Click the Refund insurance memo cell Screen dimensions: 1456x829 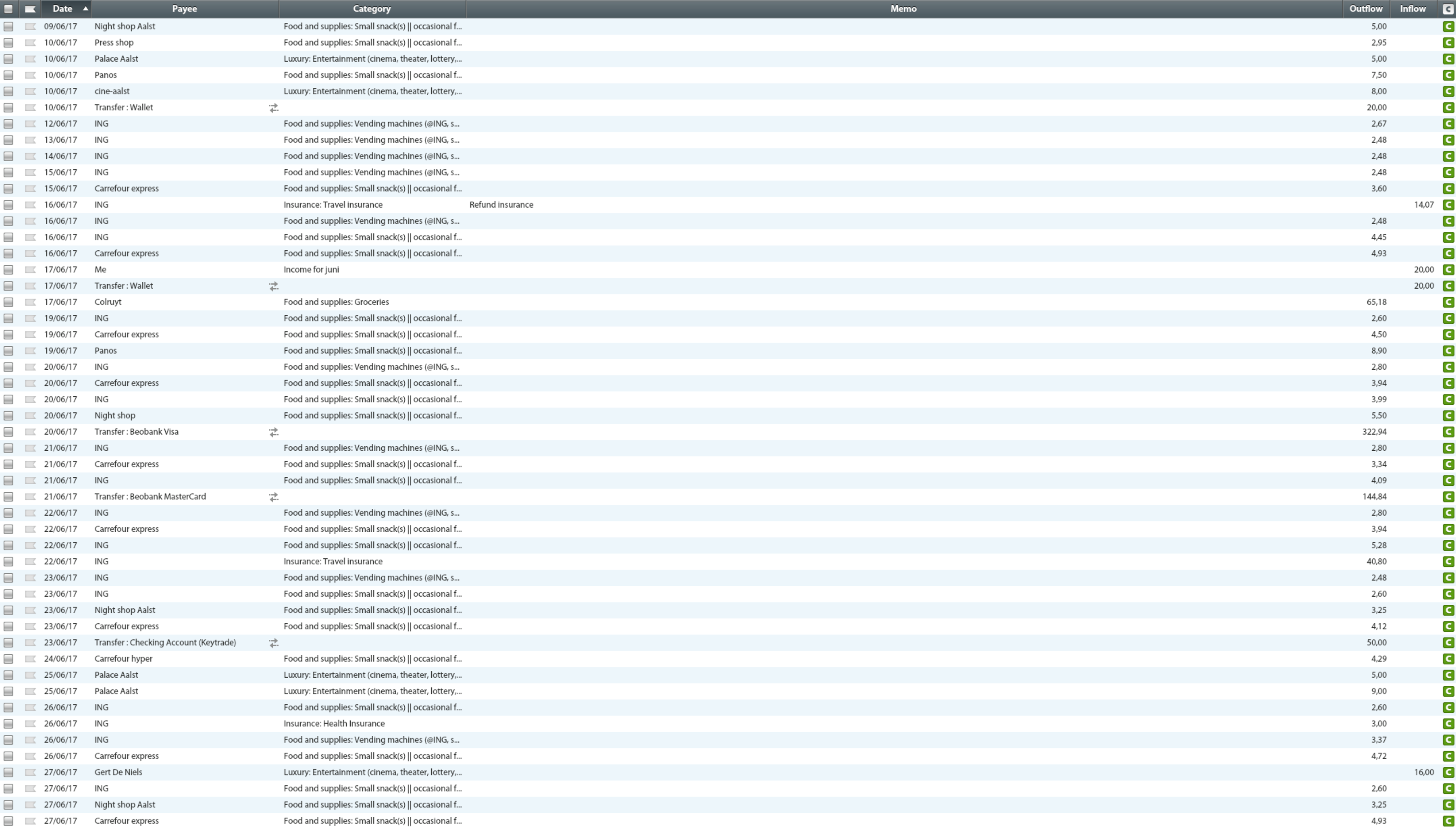coord(501,205)
